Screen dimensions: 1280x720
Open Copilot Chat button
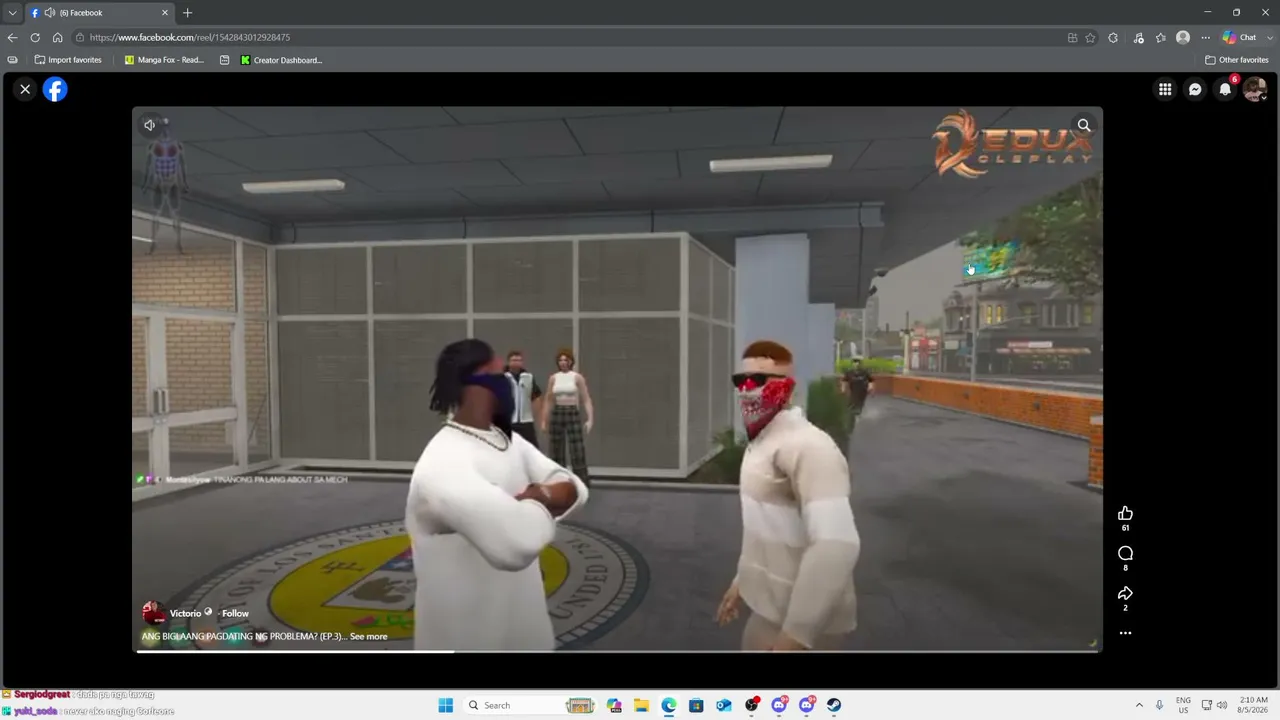(1238, 37)
